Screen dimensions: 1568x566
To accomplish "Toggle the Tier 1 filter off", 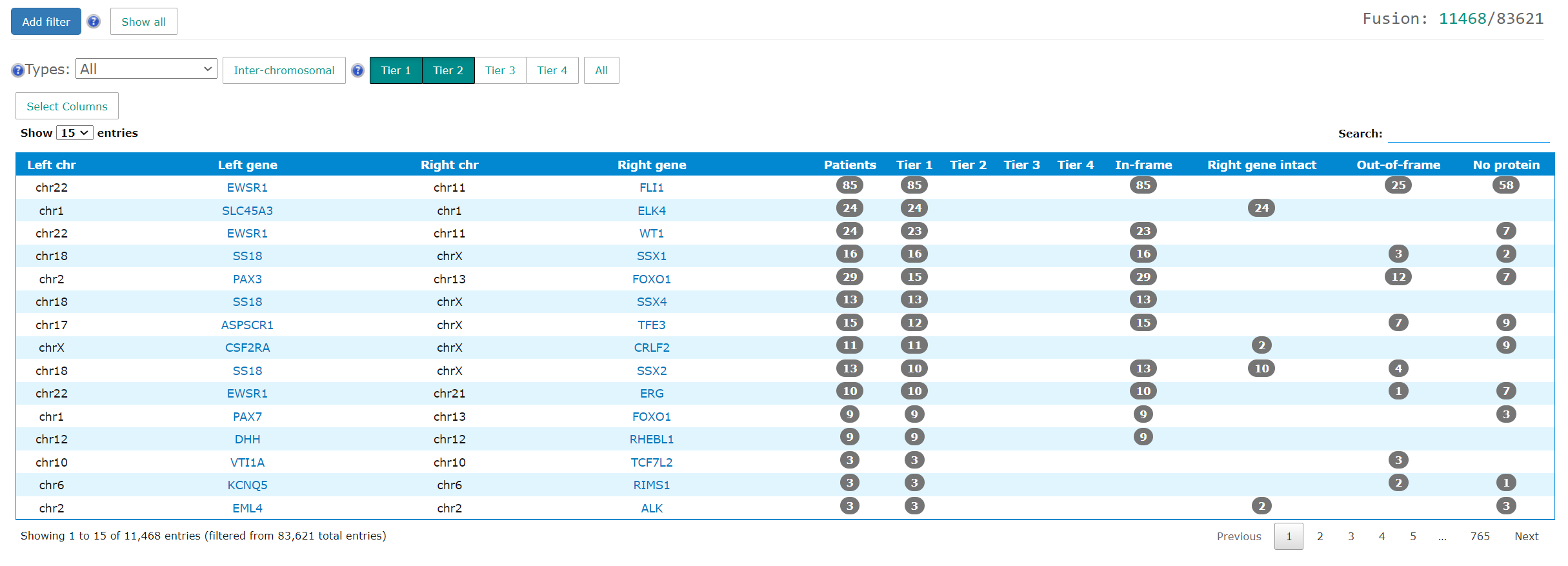I will [x=396, y=70].
